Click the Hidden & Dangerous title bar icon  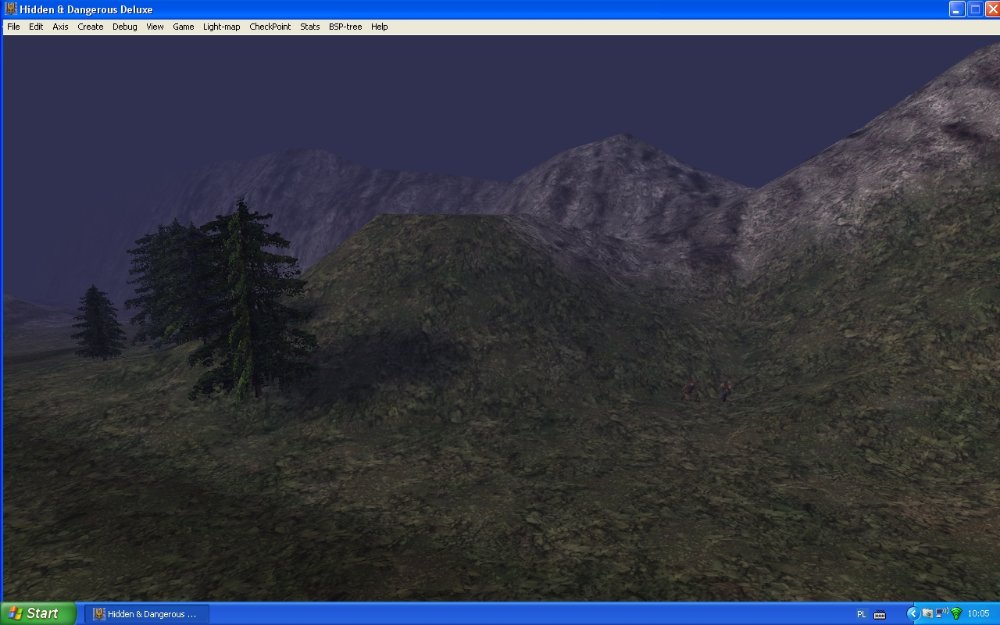[11, 9]
